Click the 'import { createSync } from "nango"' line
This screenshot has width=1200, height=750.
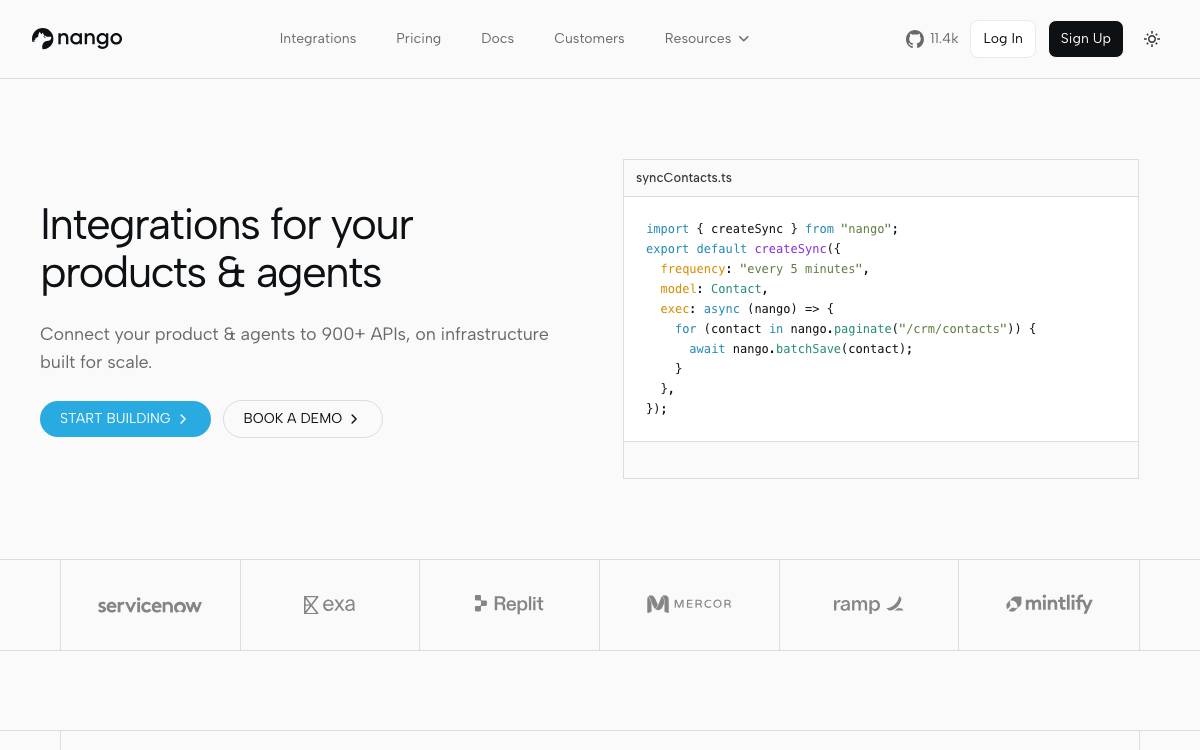point(772,229)
